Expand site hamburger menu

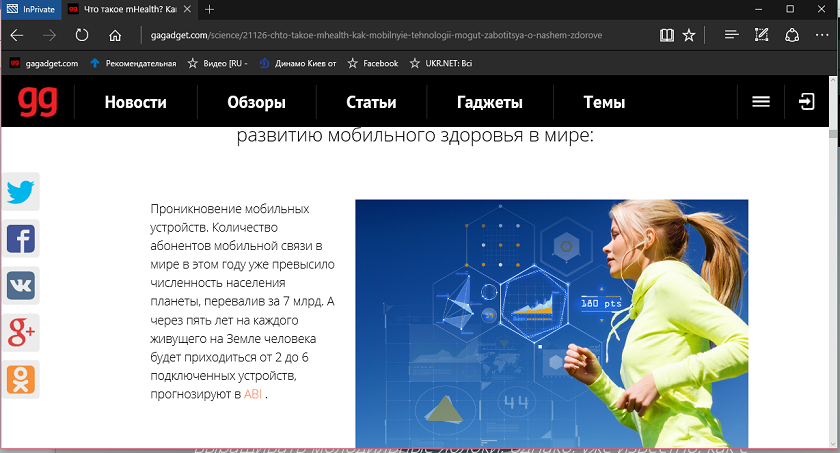(761, 101)
